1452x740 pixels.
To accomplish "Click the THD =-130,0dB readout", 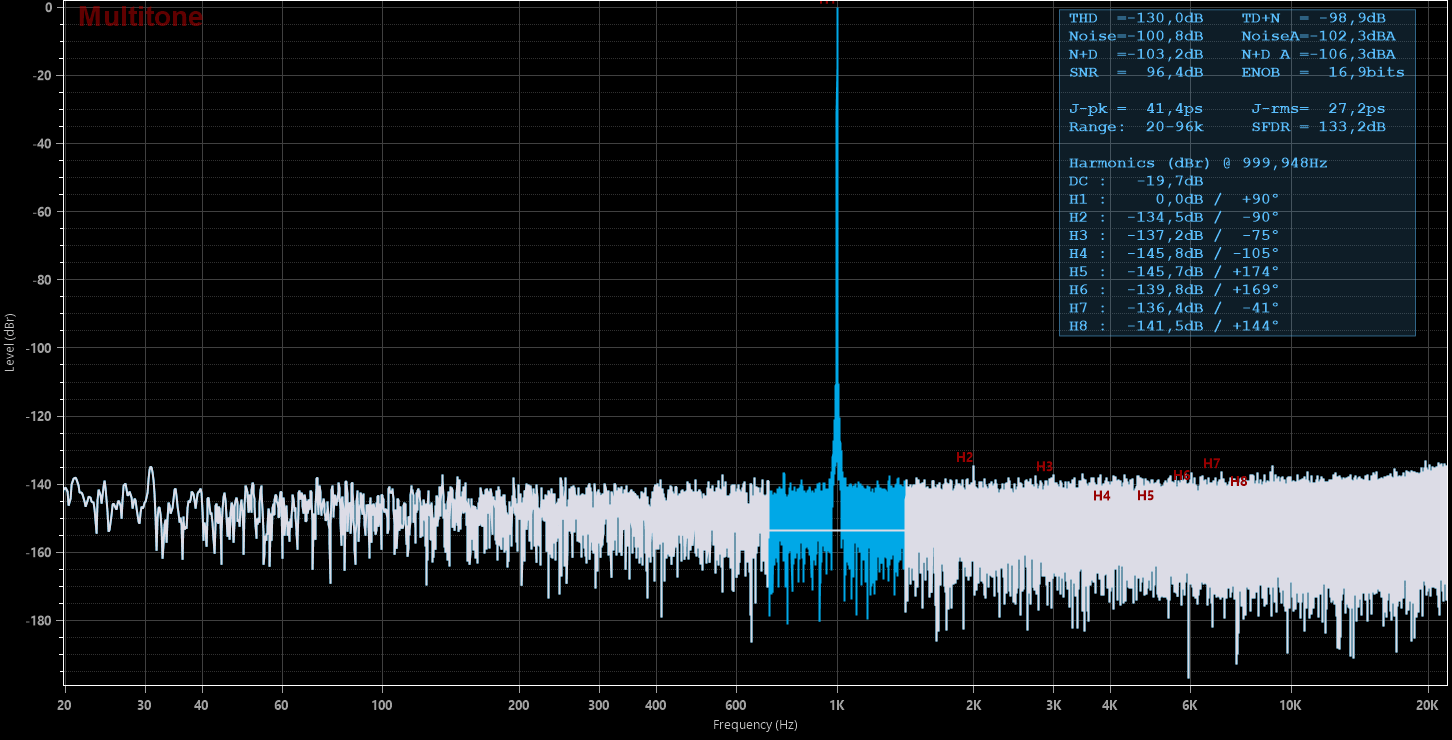I will (1136, 19).
